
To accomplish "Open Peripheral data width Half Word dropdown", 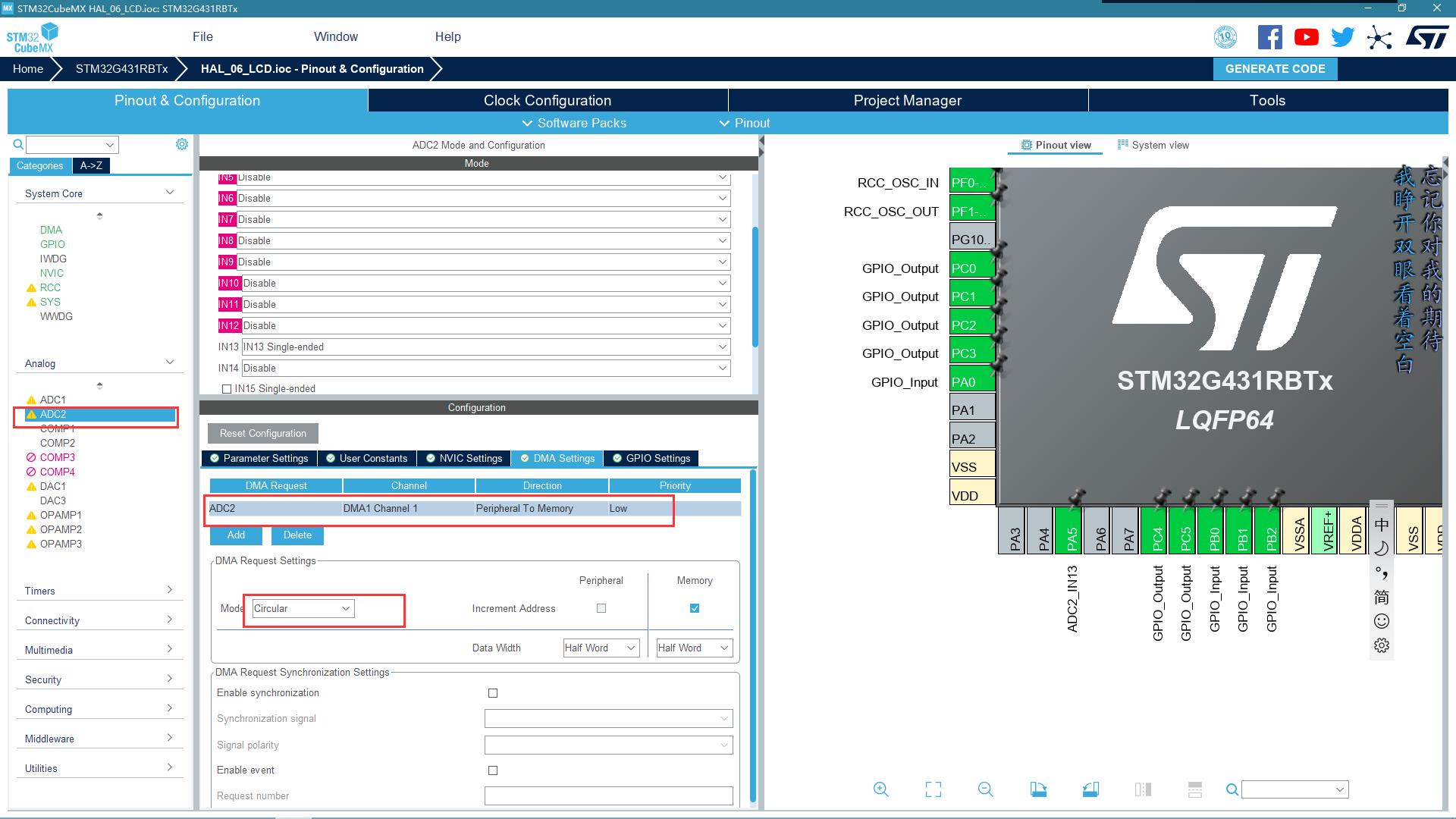I will pos(601,648).
